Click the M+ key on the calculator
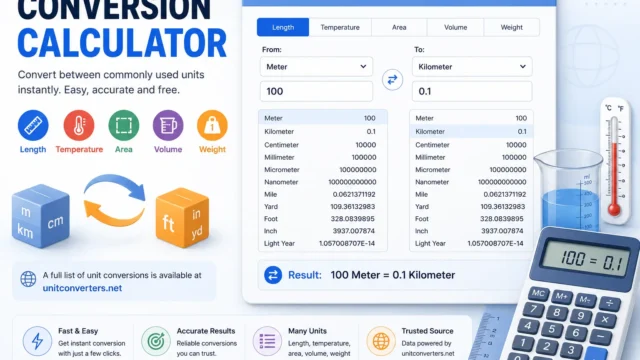Viewport: 640px width, 360px height. tap(562, 297)
